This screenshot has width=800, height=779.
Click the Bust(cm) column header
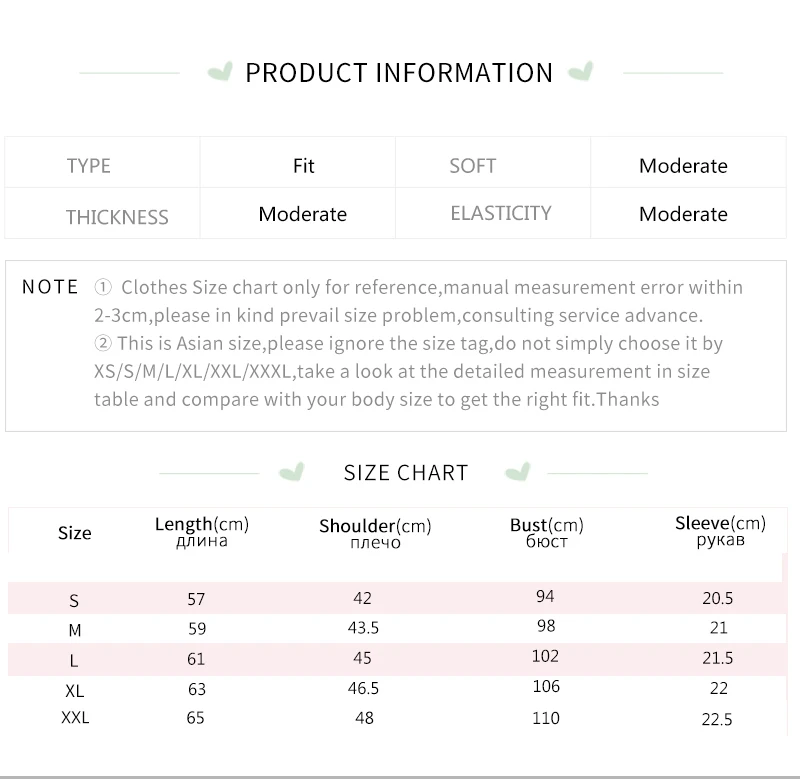pos(546,532)
